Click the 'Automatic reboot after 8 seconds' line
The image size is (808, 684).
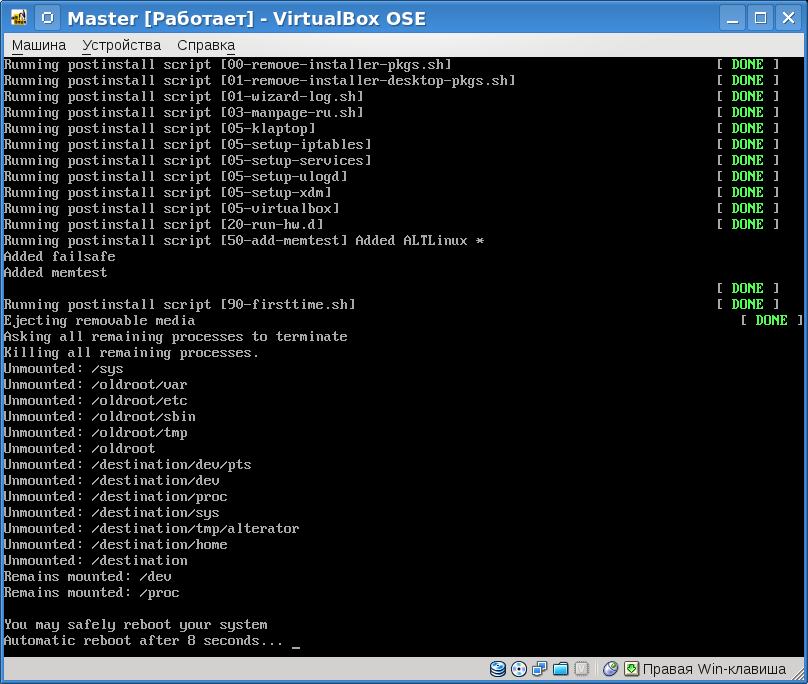click(x=143, y=641)
